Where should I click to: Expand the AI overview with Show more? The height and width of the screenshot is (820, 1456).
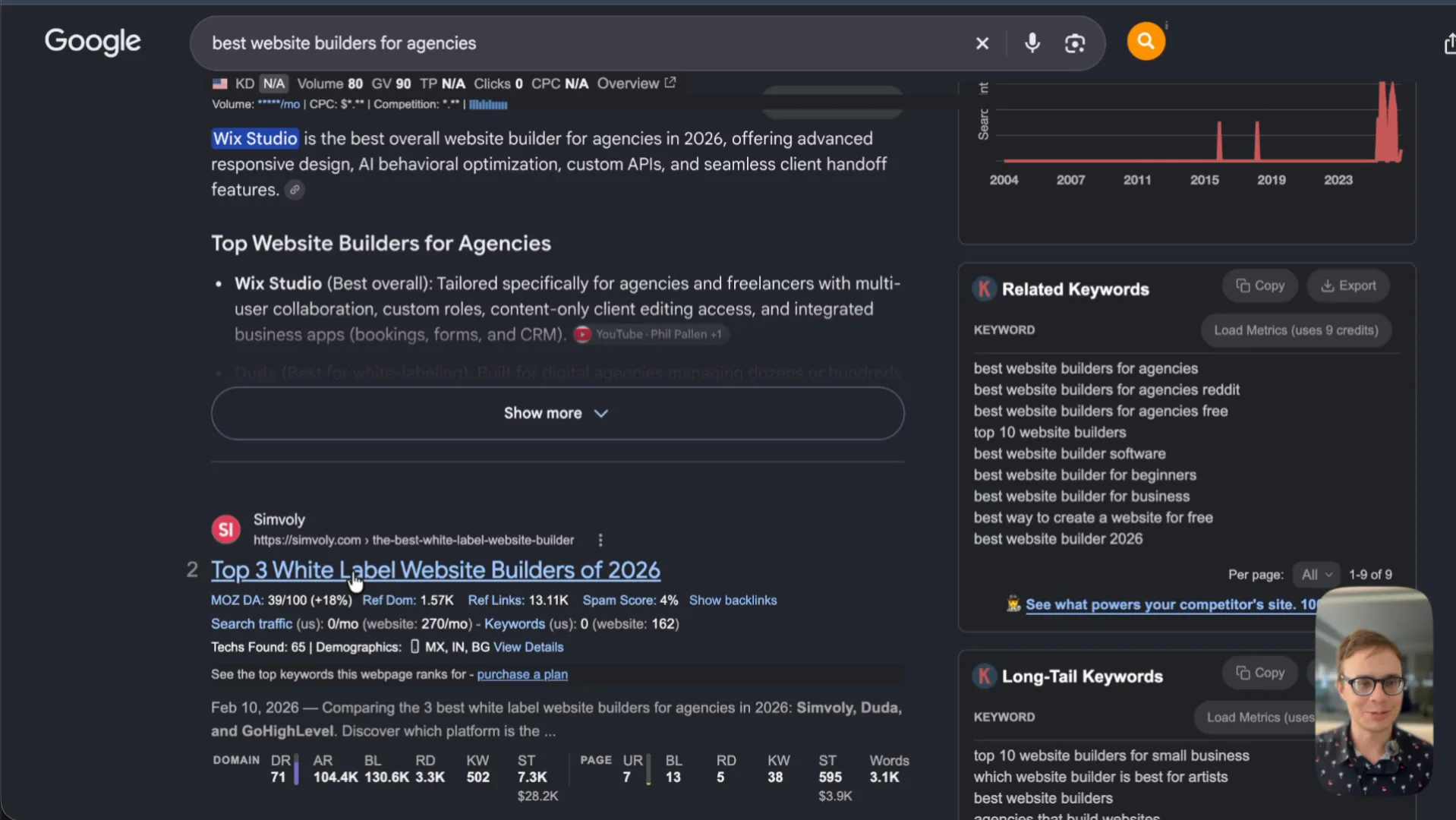point(557,413)
